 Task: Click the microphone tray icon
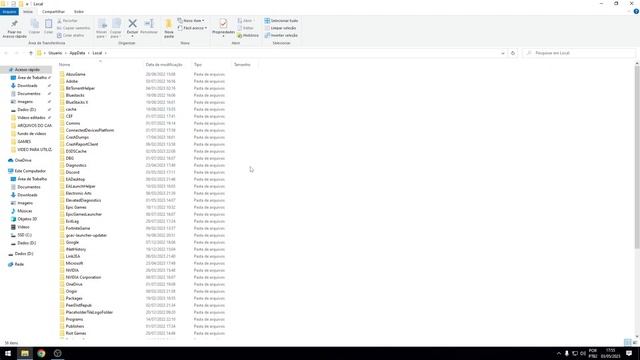(567, 353)
